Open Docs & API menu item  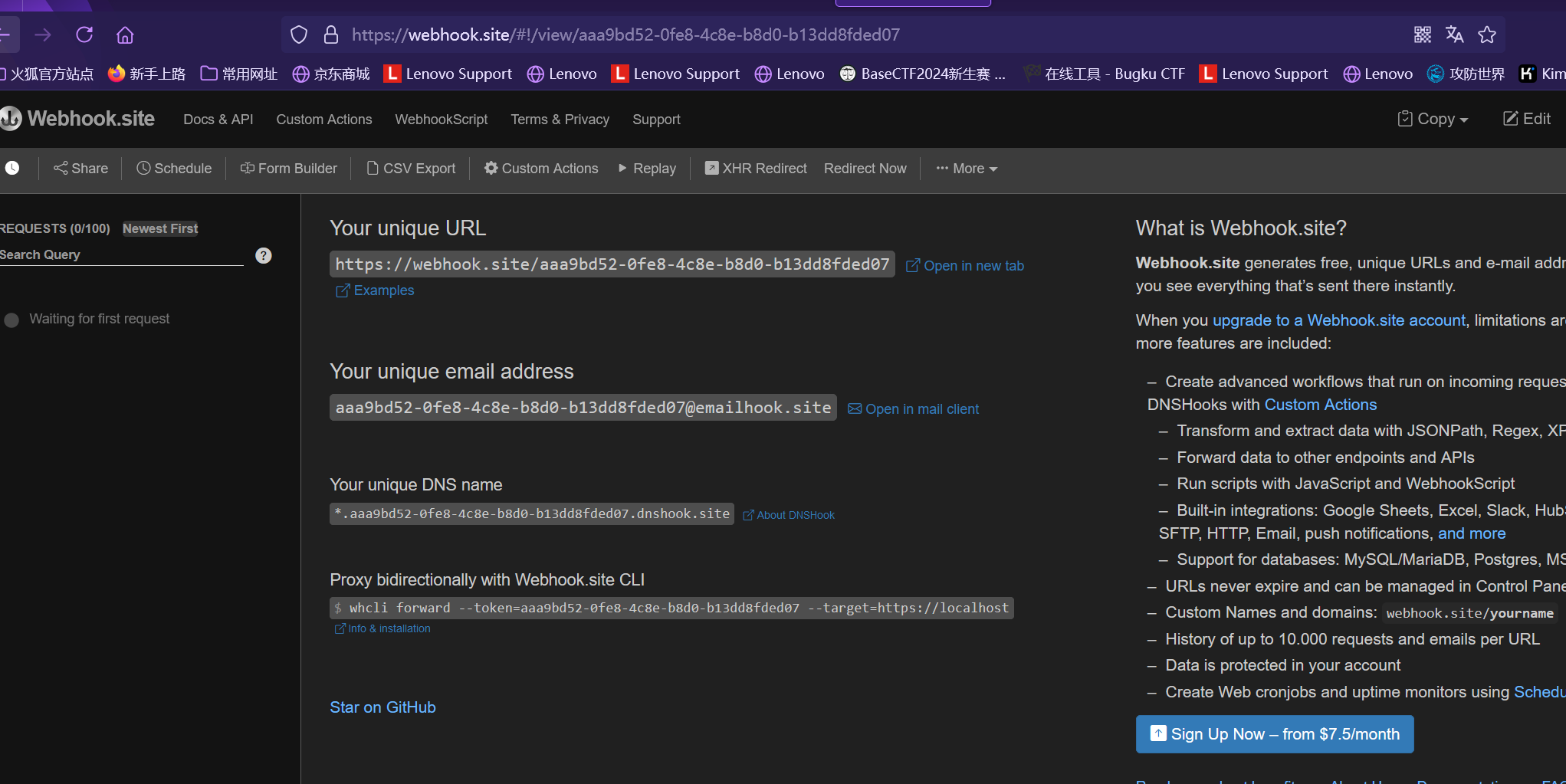(x=218, y=120)
